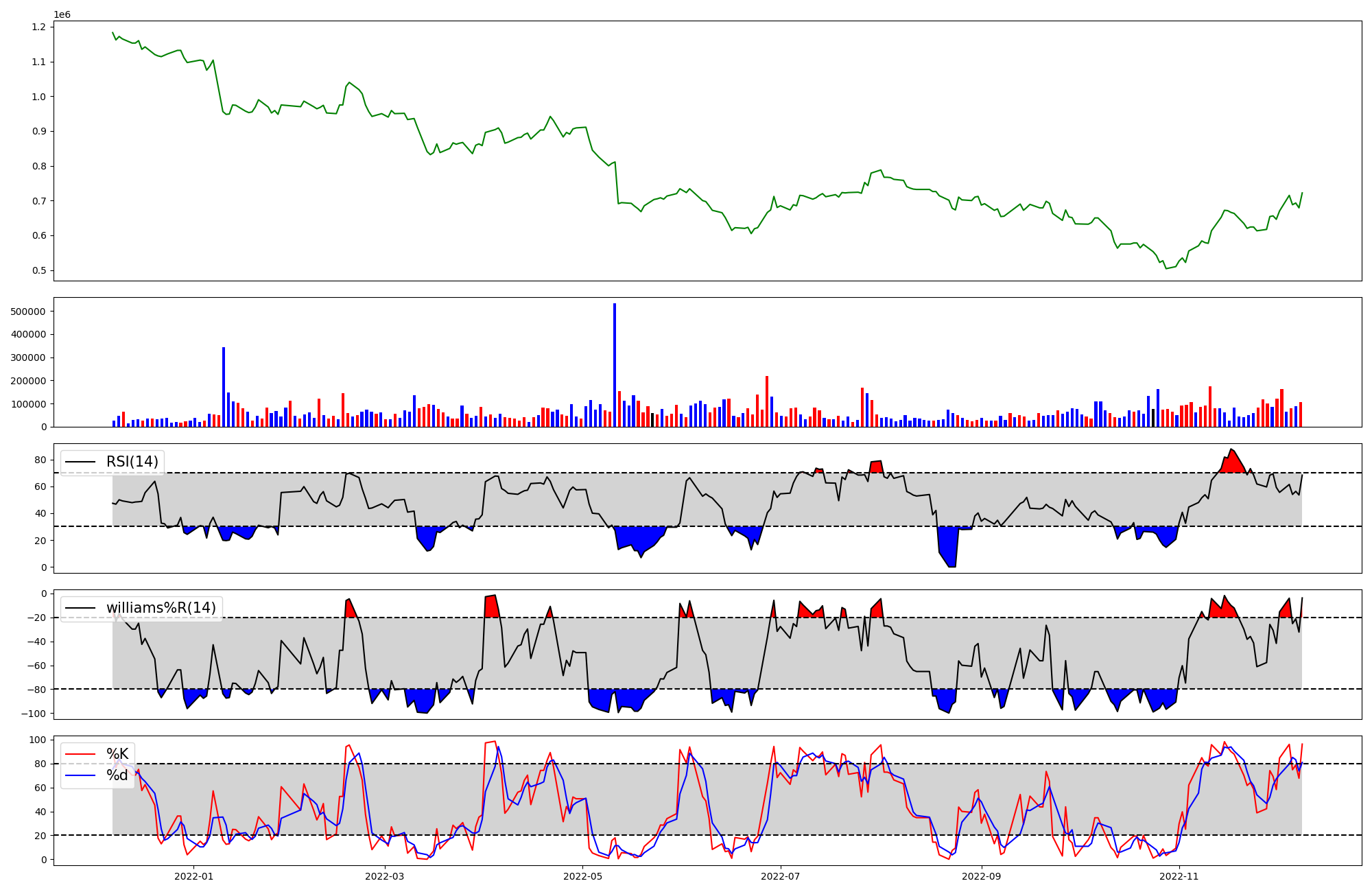Click the 2022-05 x-axis date label
Image resolution: width=1372 pixels, height=892 pixels.
pos(582,876)
